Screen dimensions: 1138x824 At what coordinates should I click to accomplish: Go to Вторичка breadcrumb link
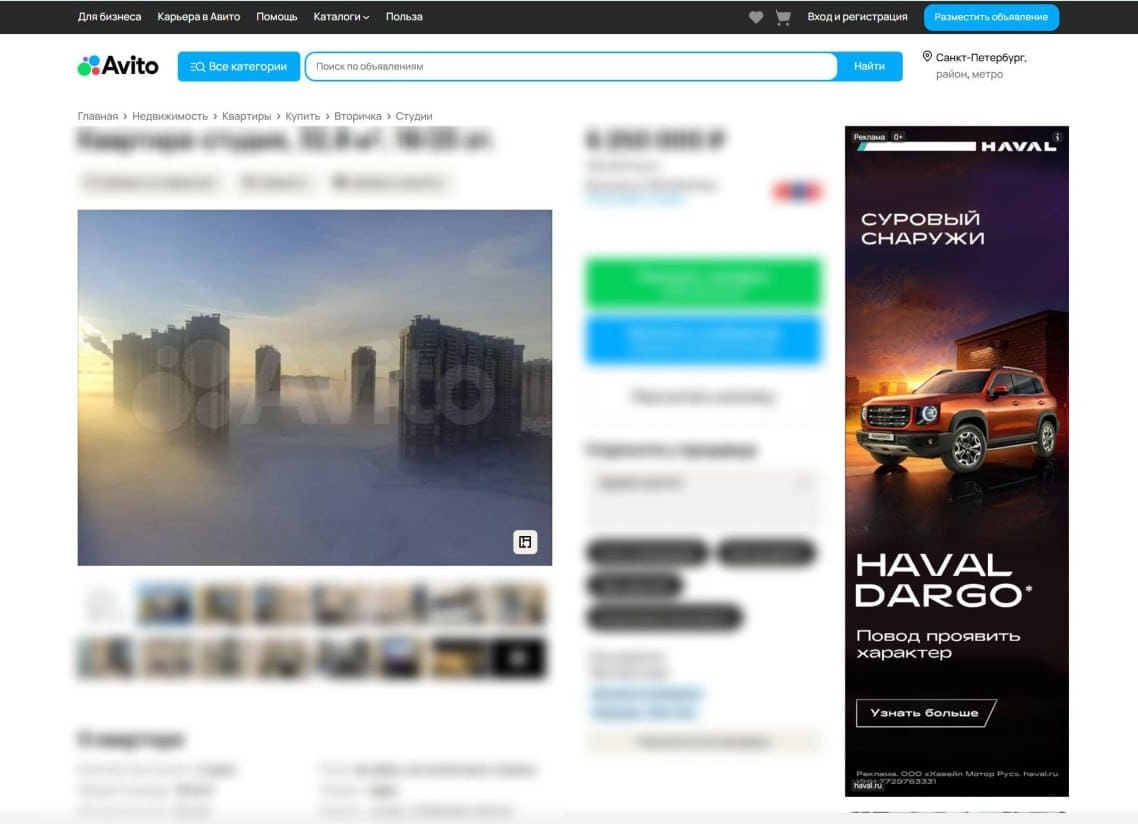[358, 116]
